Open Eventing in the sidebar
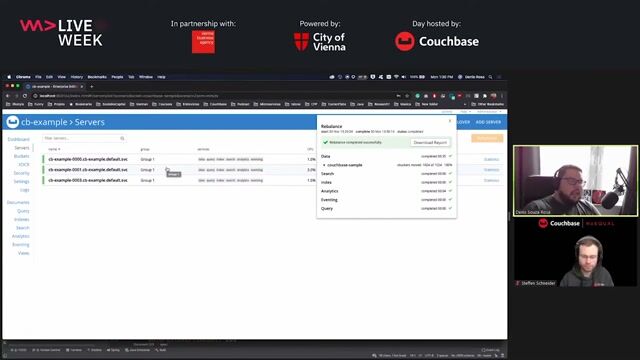 coord(20,244)
